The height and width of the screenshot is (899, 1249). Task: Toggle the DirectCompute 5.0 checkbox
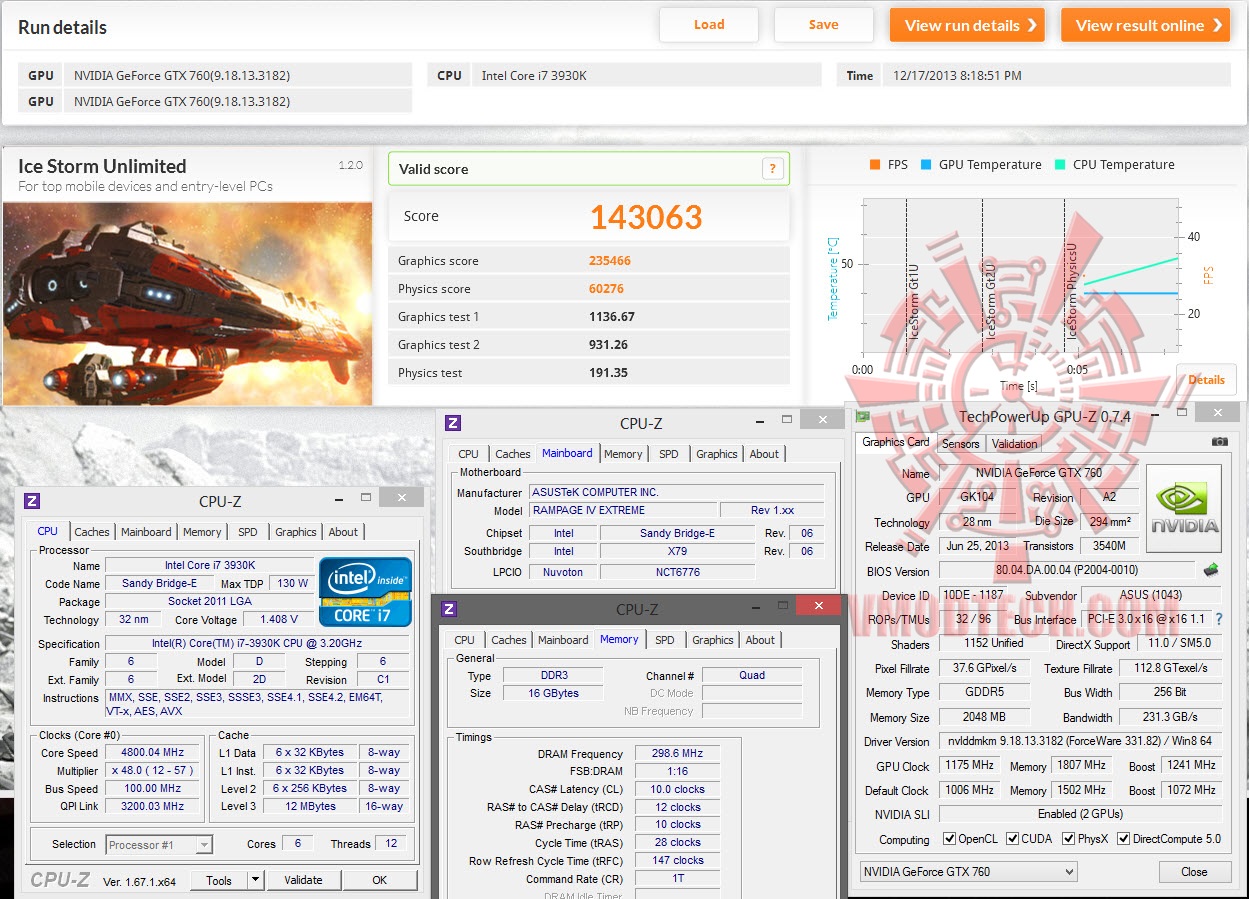point(1123,839)
